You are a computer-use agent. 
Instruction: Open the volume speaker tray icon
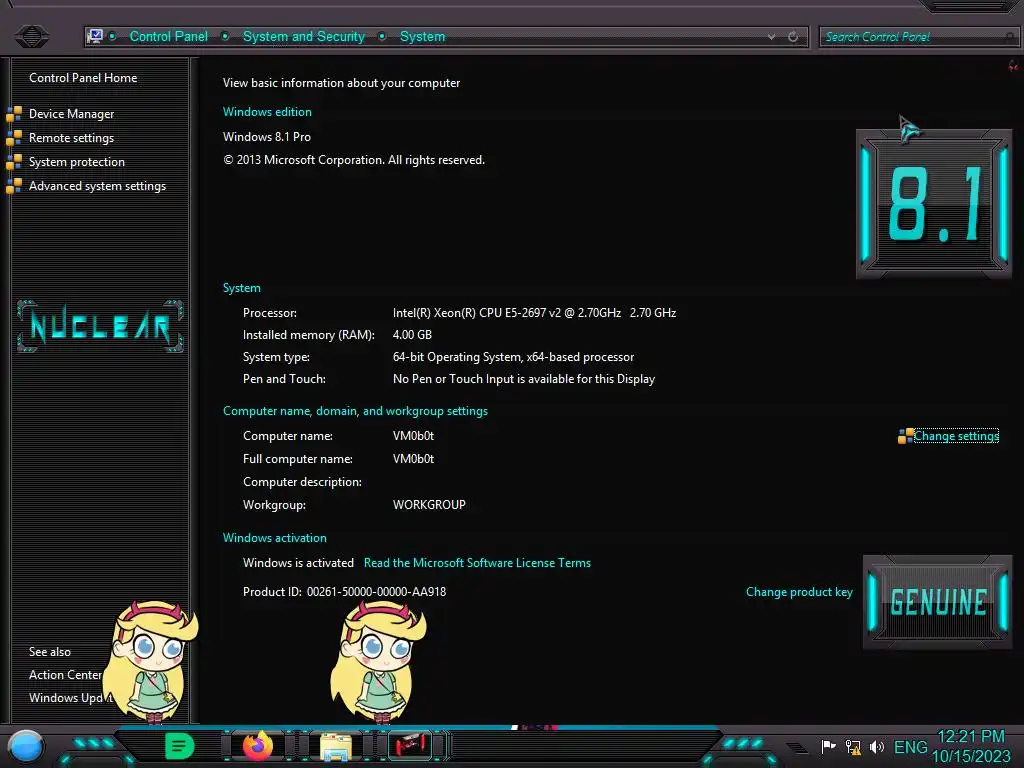pos(876,746)
